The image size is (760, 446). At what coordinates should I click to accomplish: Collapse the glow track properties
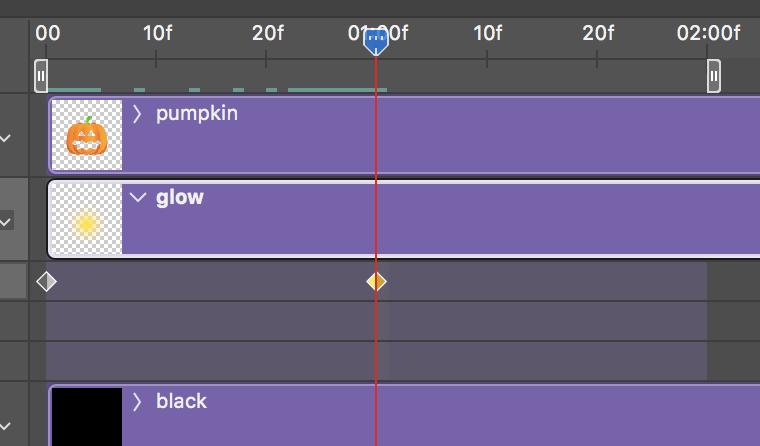[138, 197]
